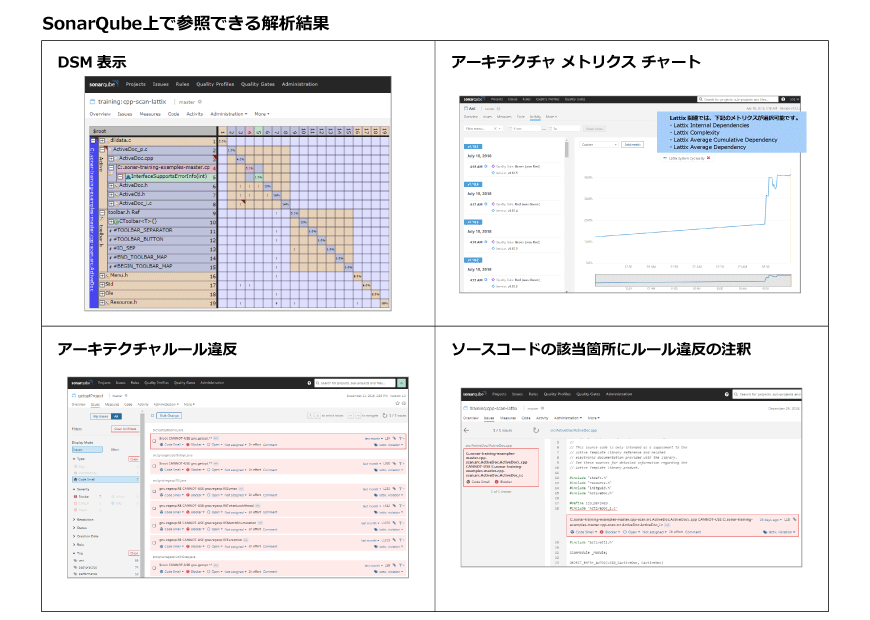
Task: Expand Resource.h row in DSM tree
Action: click(x=102, y=303)
